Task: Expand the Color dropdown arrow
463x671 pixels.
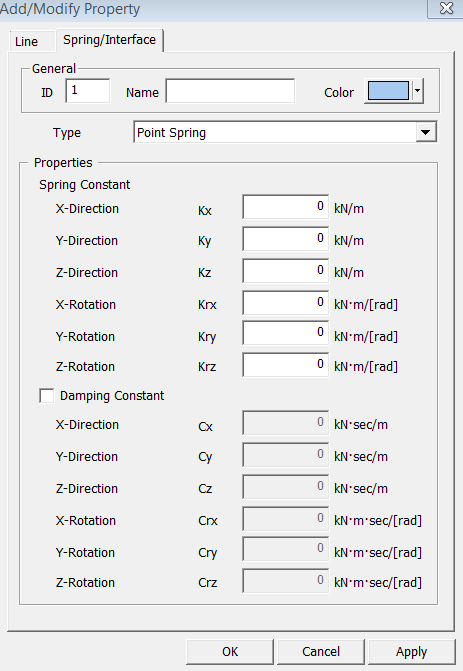Action: 417,91
